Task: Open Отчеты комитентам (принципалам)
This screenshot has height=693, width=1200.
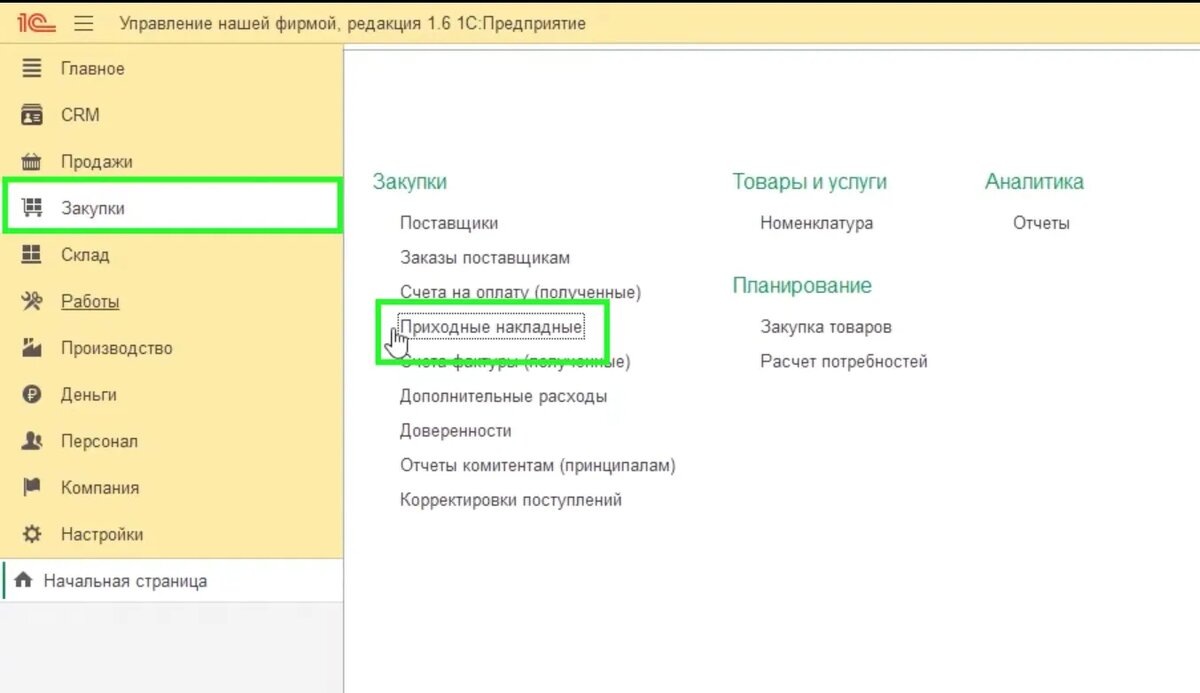Action: coord(538,465)
